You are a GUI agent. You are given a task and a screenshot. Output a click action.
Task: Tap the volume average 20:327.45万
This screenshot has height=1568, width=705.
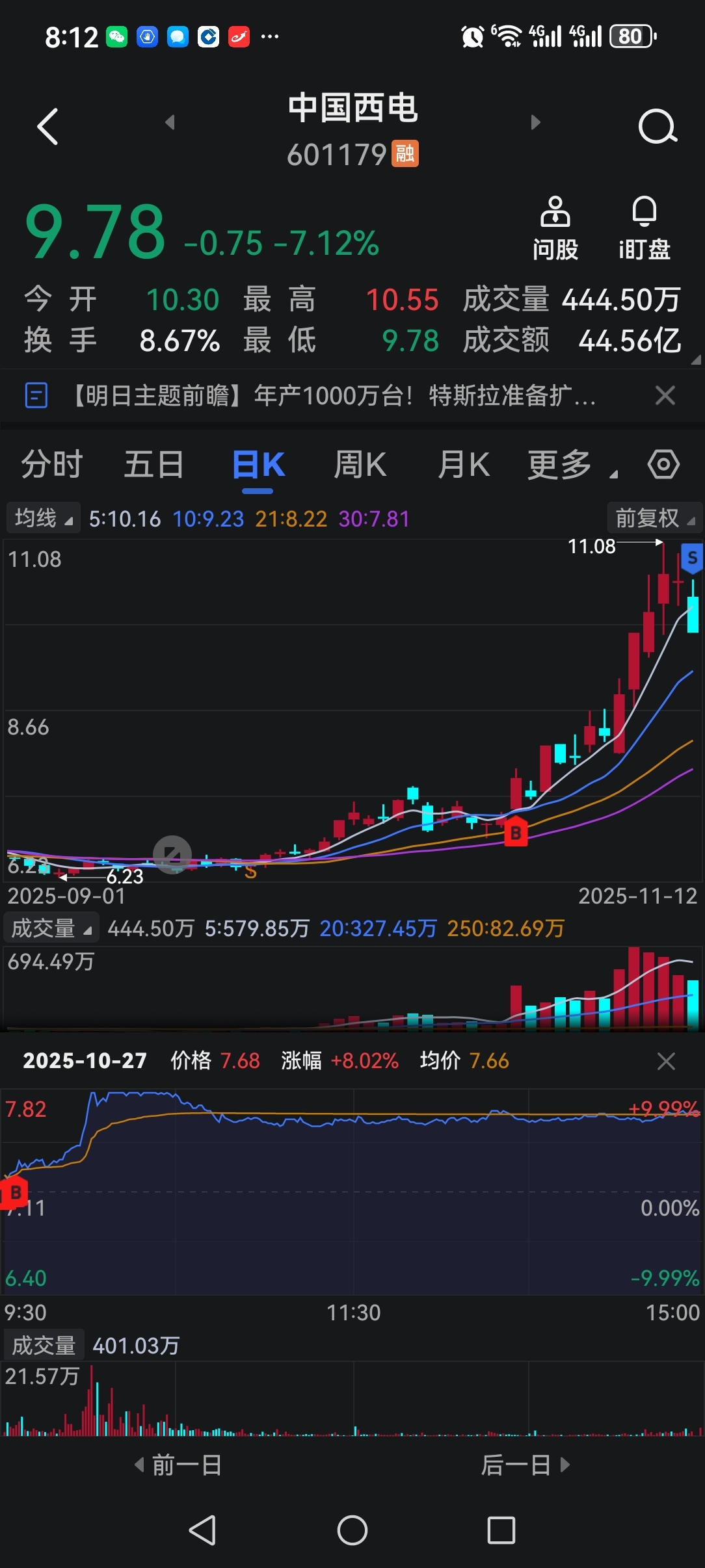pos(378,928)
